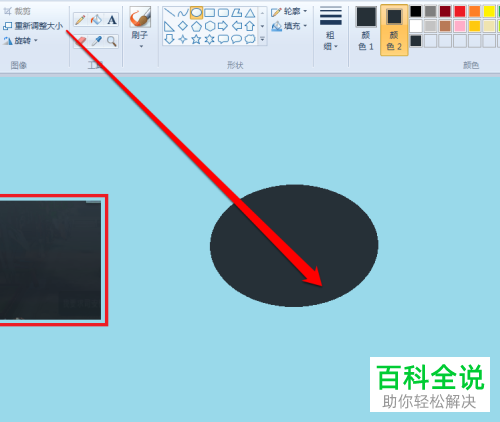Choose the Right triangle shape

(169, 26)
